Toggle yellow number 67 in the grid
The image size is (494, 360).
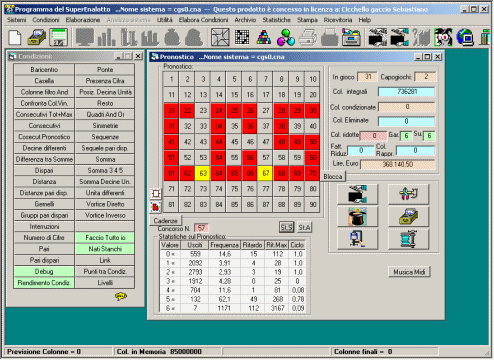click(266, 173)
